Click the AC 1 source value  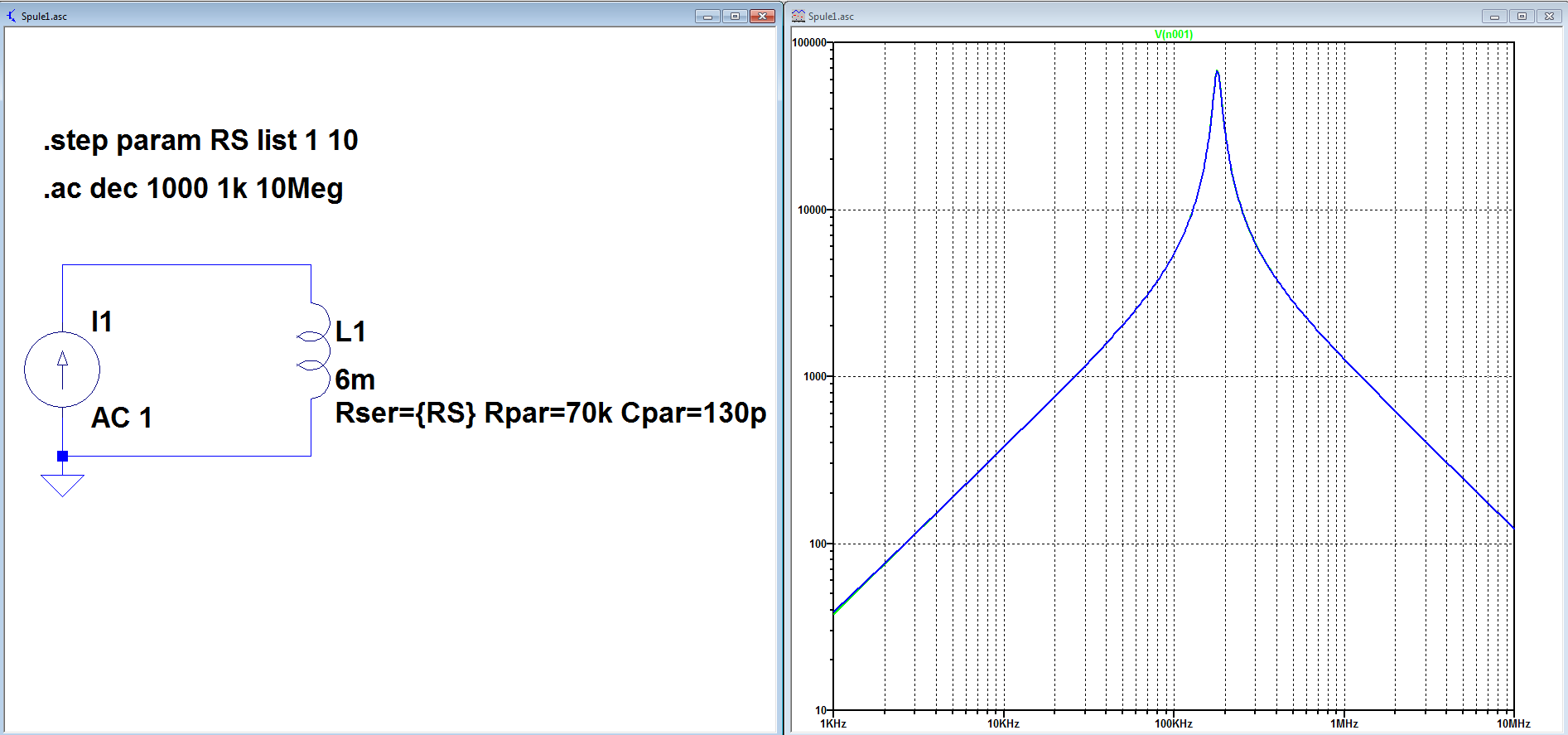tap(122, 418)
